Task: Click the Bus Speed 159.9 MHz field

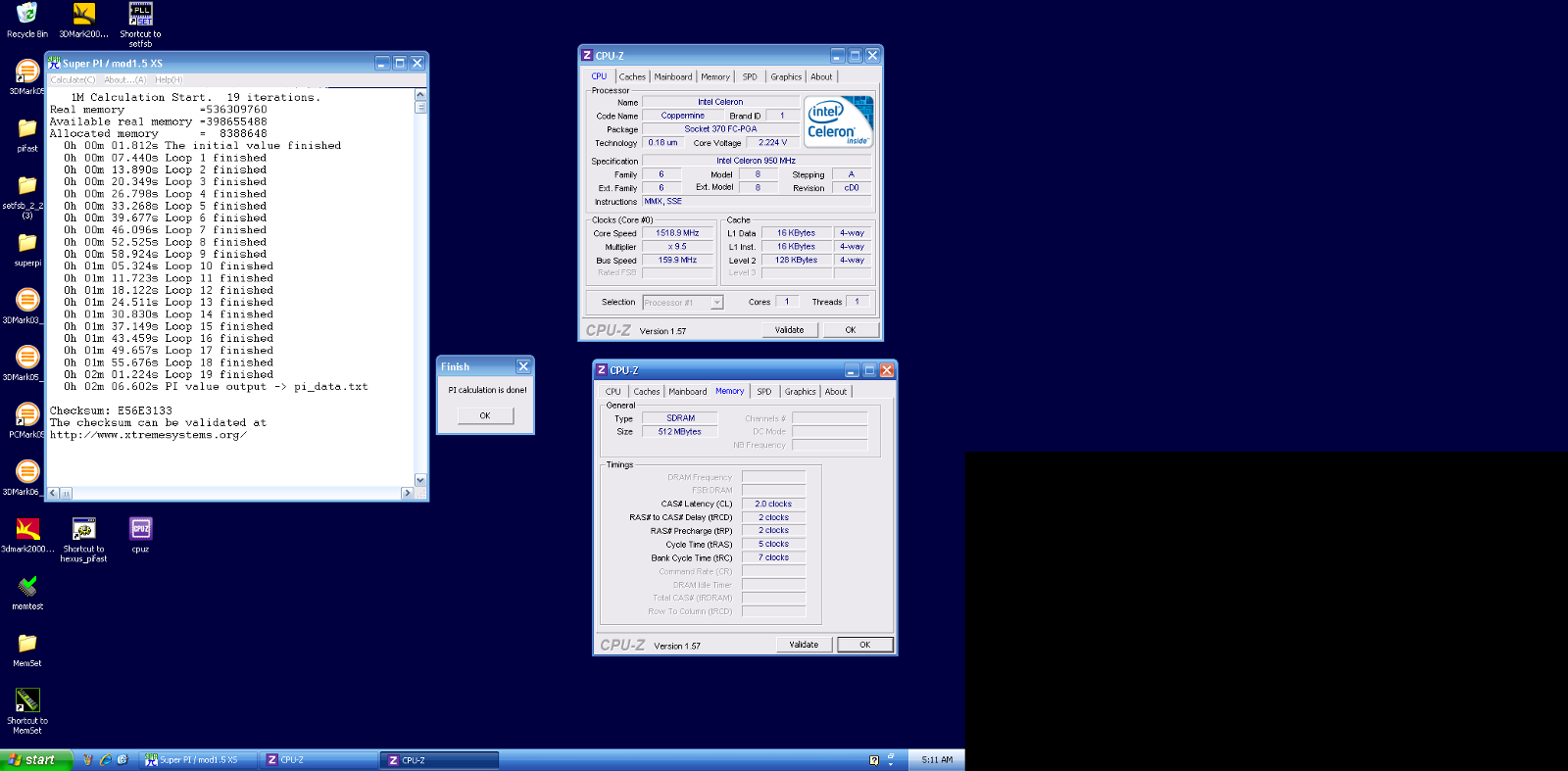Action: pos(678,261)
